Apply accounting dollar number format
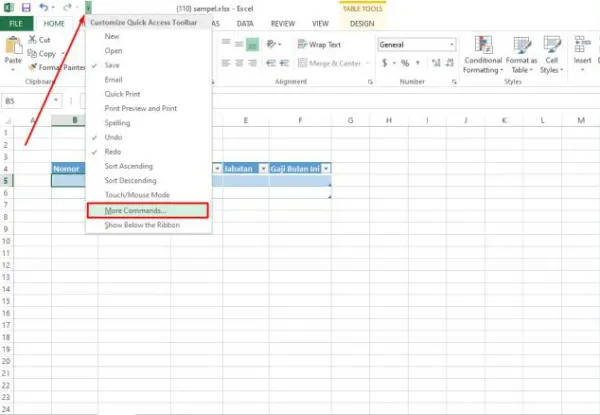The height and width of the screenshot is (415, 600). point(385,63)
